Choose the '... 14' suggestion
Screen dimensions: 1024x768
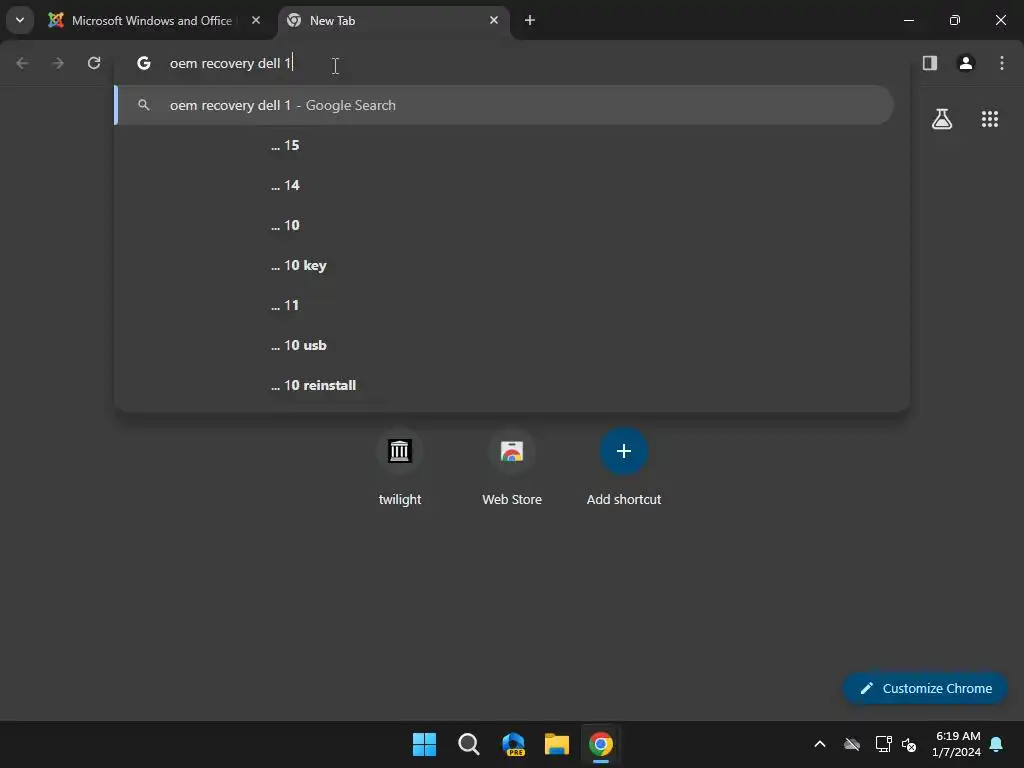(504, 185)
